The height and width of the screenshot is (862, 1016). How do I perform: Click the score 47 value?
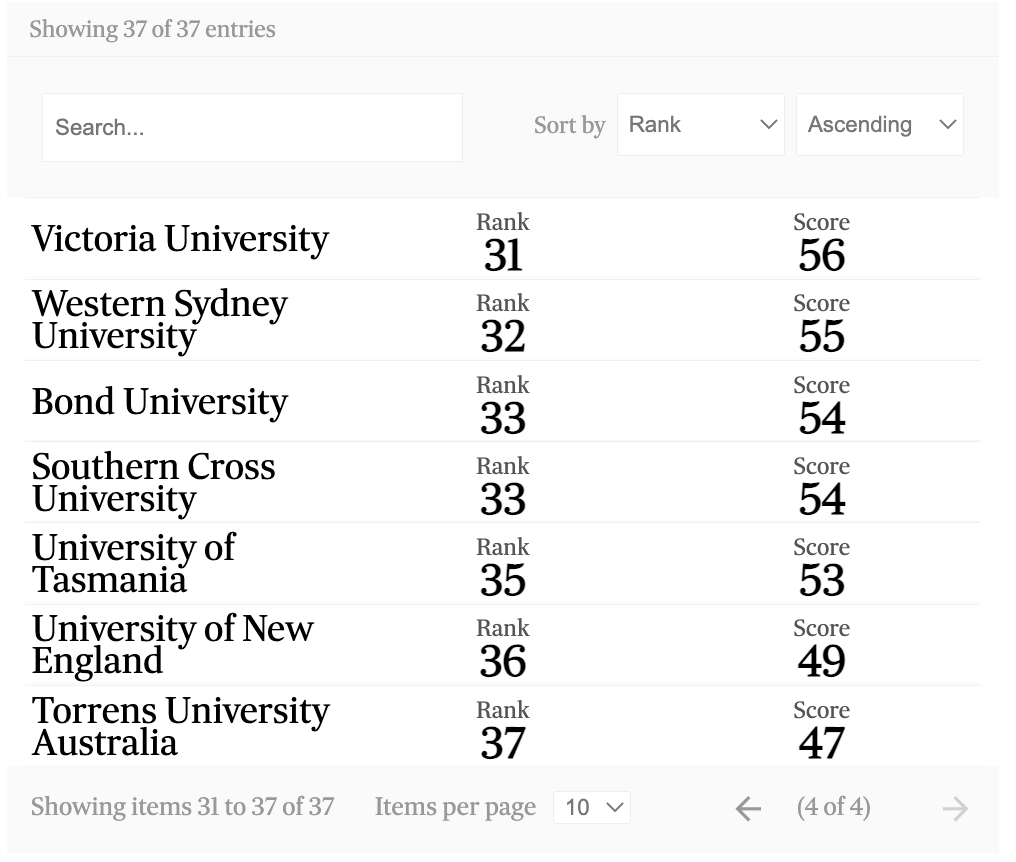822,743
